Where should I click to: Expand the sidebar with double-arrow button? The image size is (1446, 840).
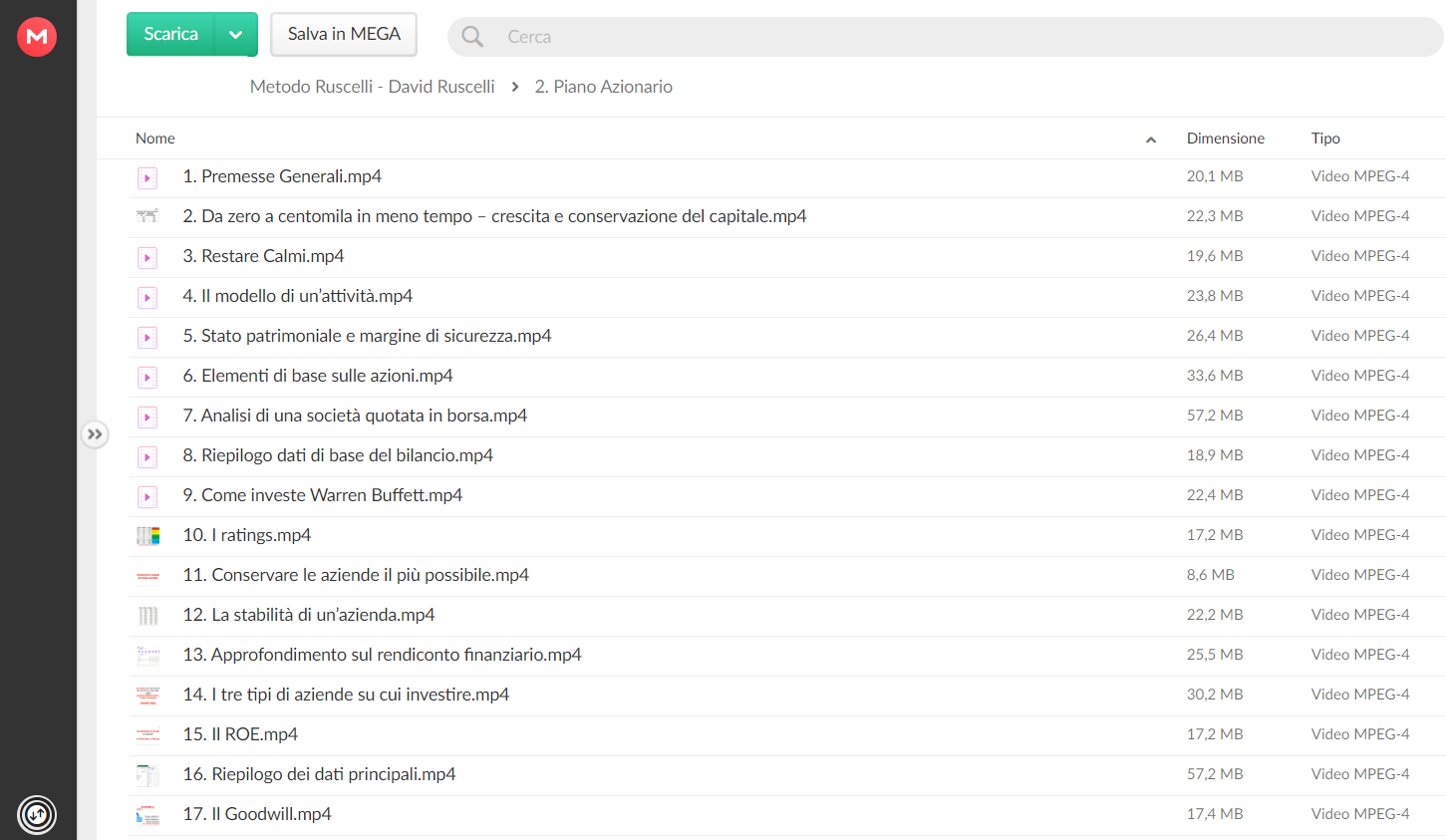[x=95, y=434]
